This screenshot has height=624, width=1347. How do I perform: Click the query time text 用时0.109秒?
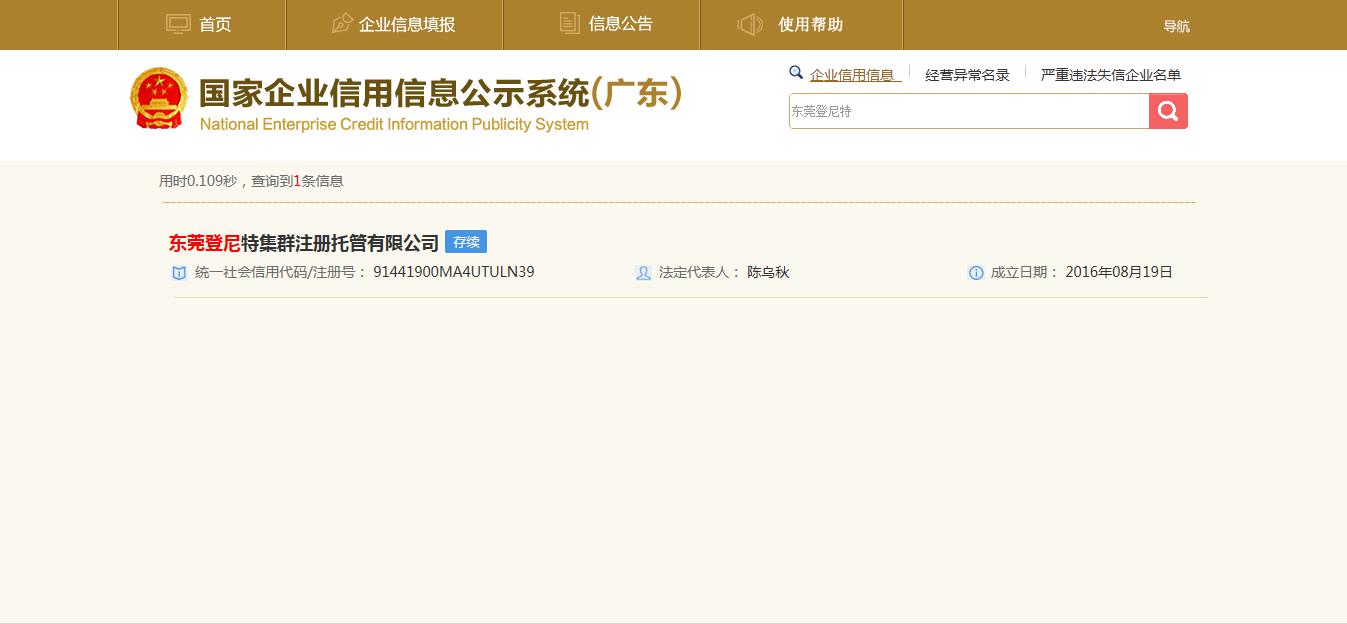click(198, 181)
